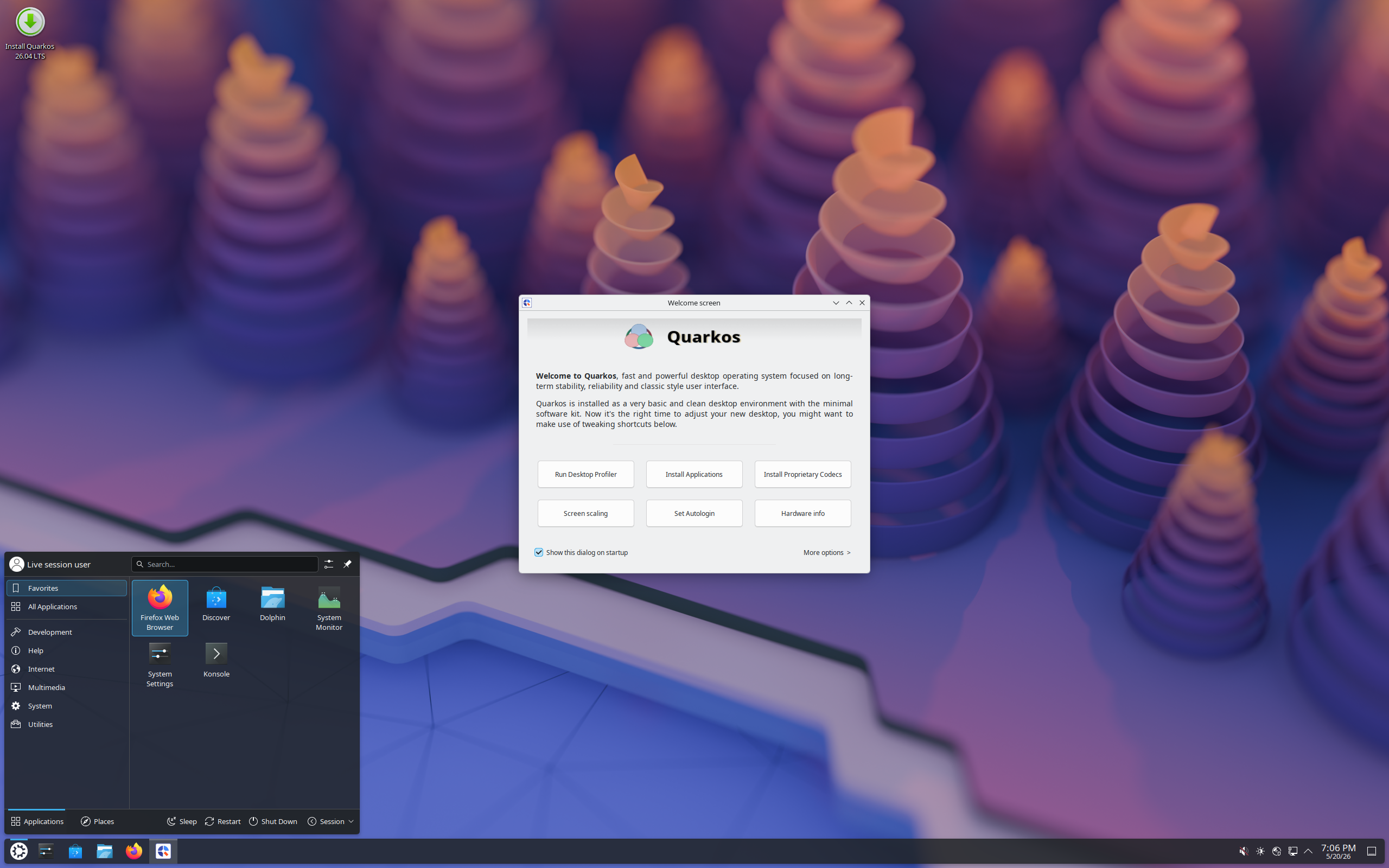Pin the launcher menu open
The height and width of the screenshot is (868, 1389).
tap(347, 564)
